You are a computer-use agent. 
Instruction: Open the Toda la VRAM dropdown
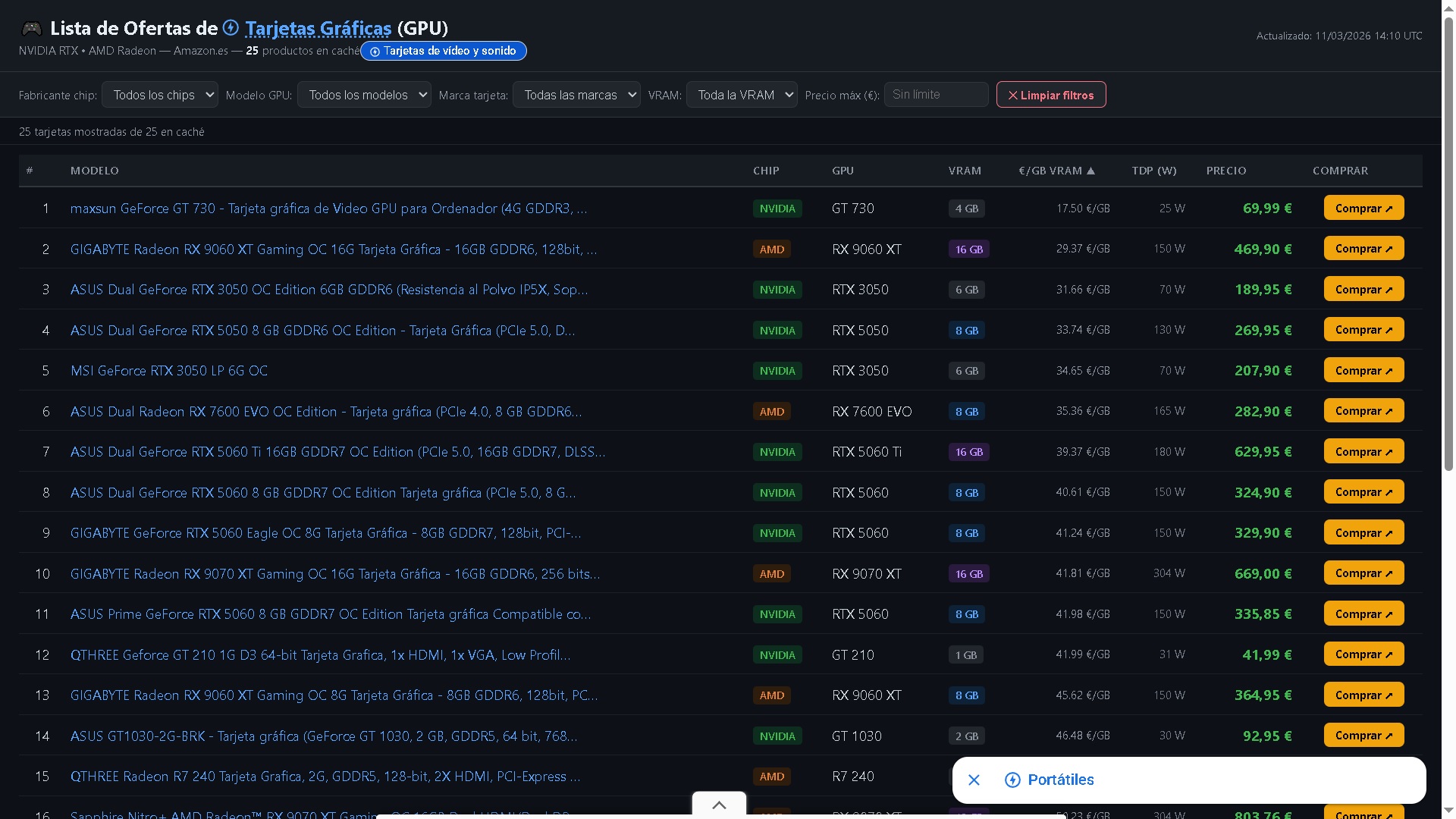tap(741, 95)
